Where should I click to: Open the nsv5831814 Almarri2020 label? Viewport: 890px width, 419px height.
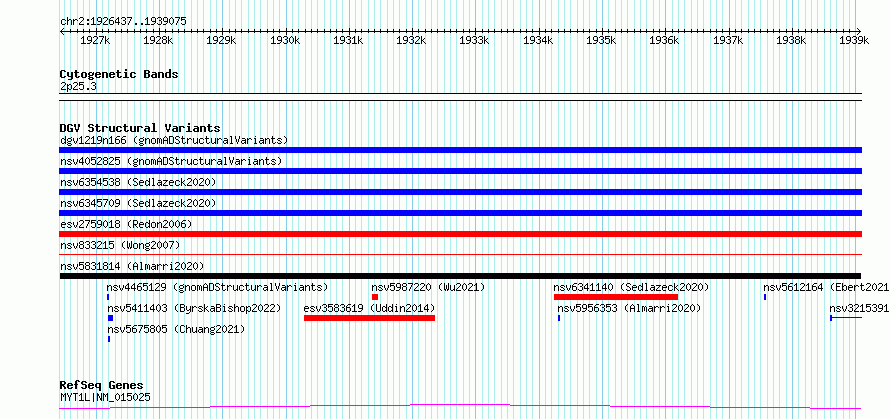[x=132, y=266]
